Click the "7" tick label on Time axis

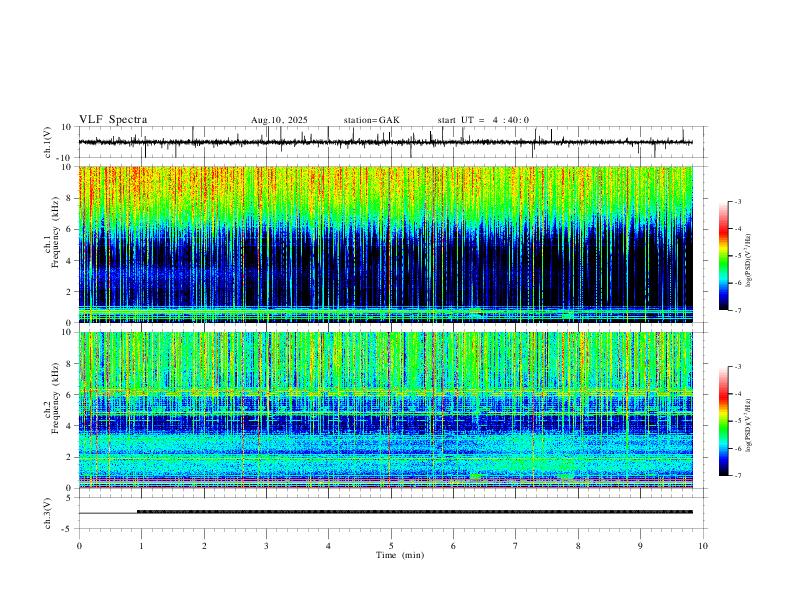click(x=516, y=546)
